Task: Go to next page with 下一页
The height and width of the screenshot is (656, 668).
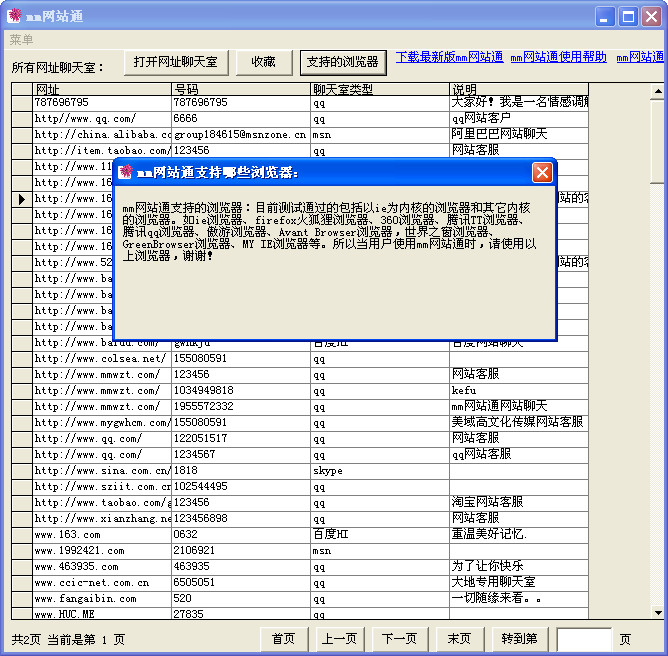Action: [400, 639]
